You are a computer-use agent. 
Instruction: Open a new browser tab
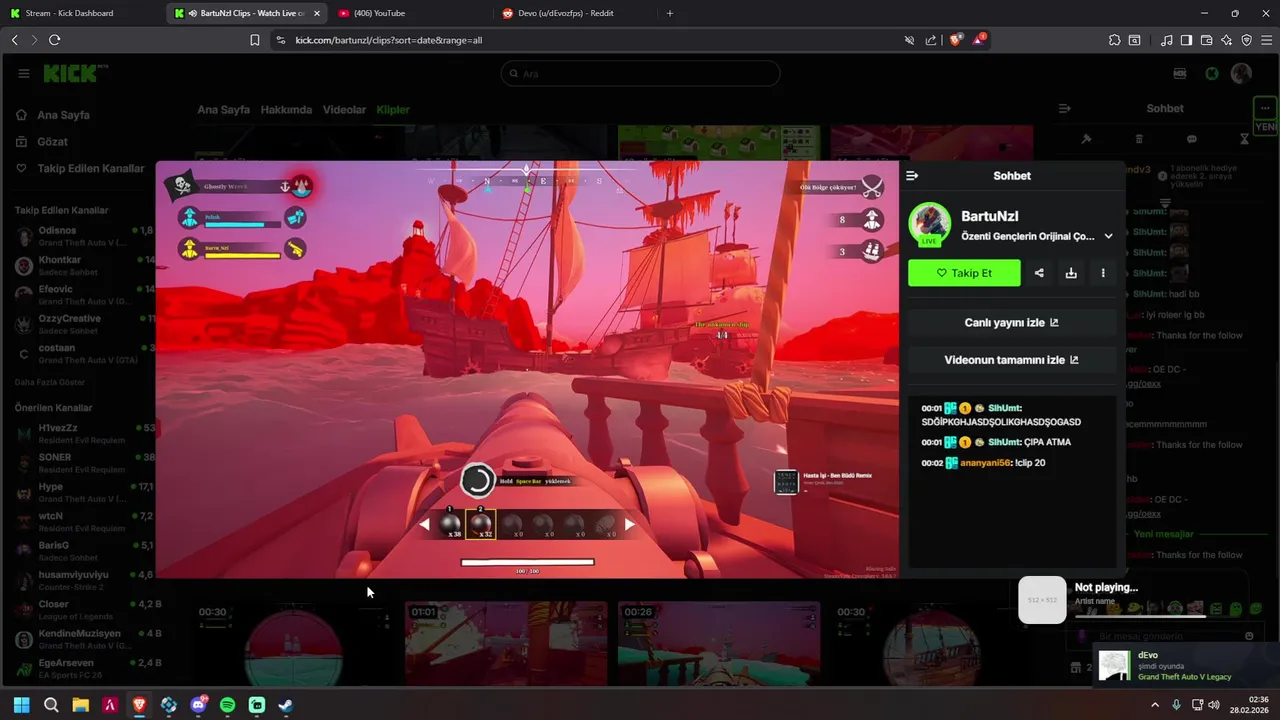coord(670,13)
